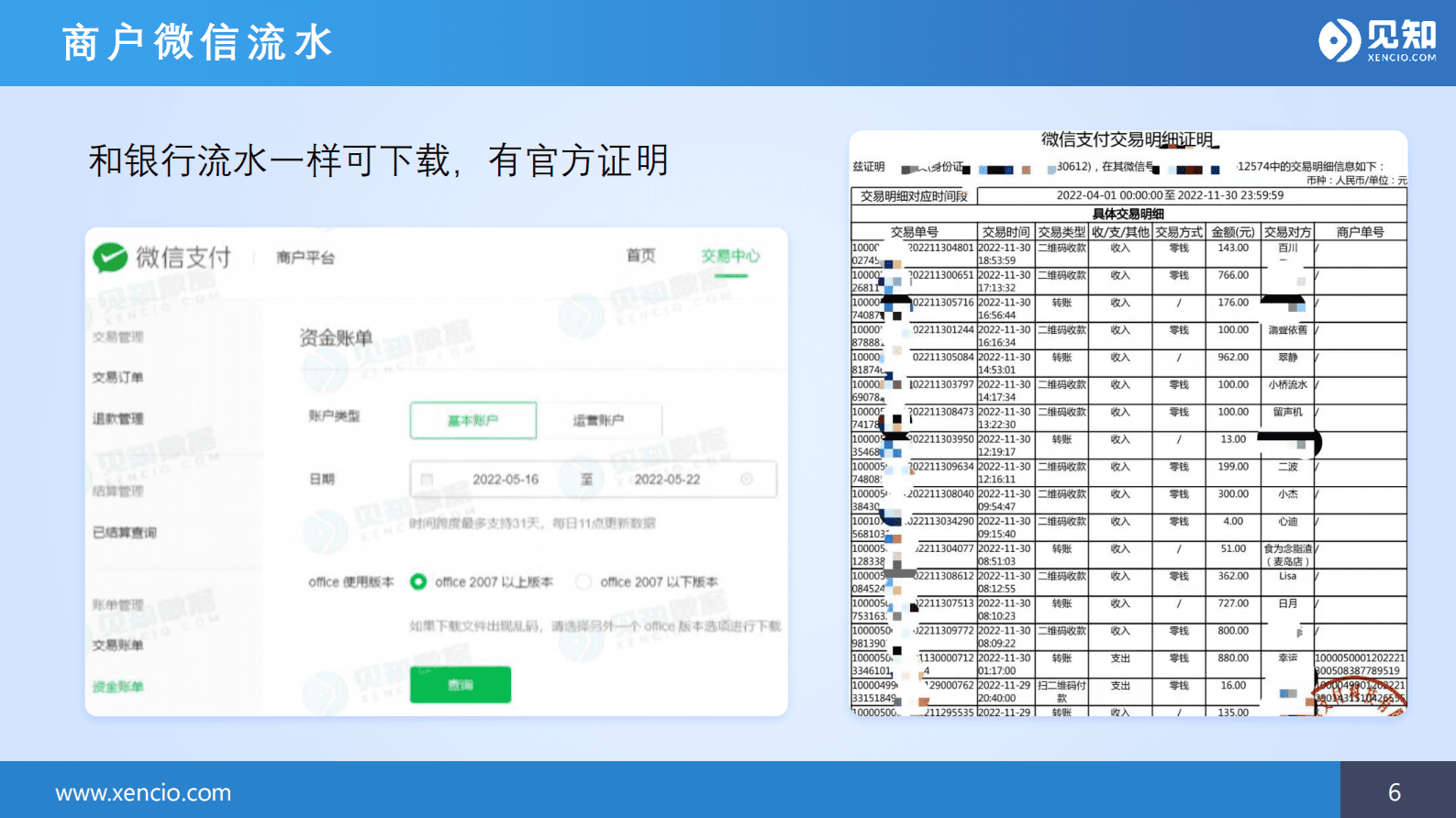The width and height of the screenshot is (1456, 818).
Task: Click 商户平台 label next to logo
Action: (306, 258)
